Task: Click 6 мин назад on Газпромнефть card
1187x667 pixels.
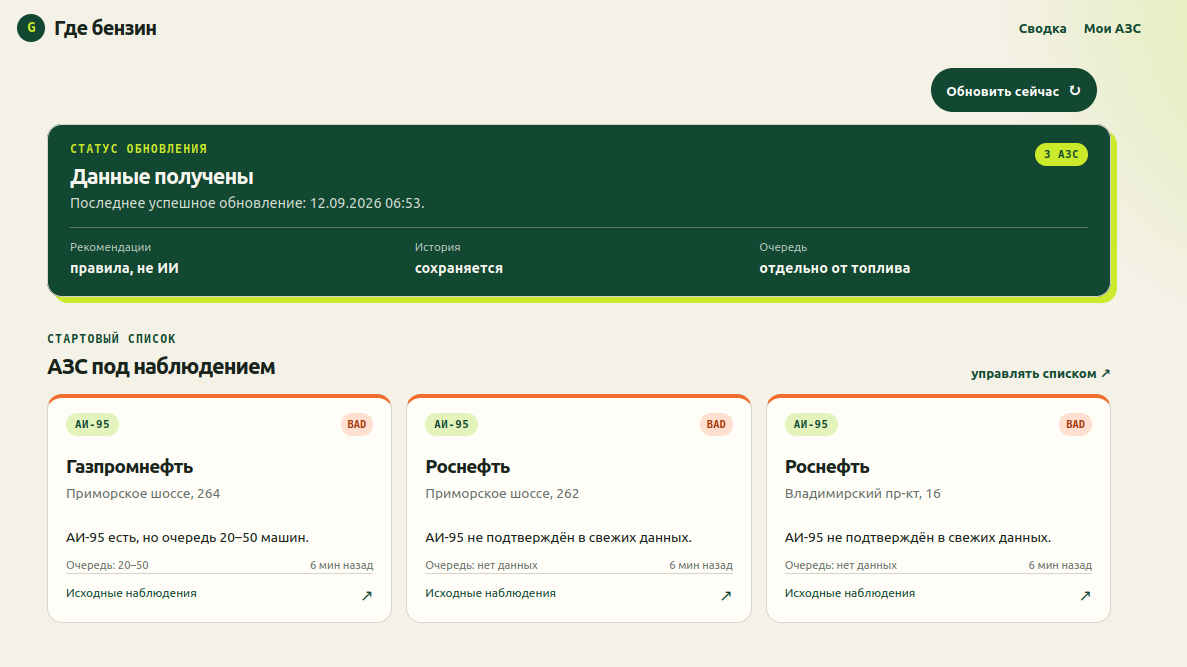Action: [x=341, y=565]
